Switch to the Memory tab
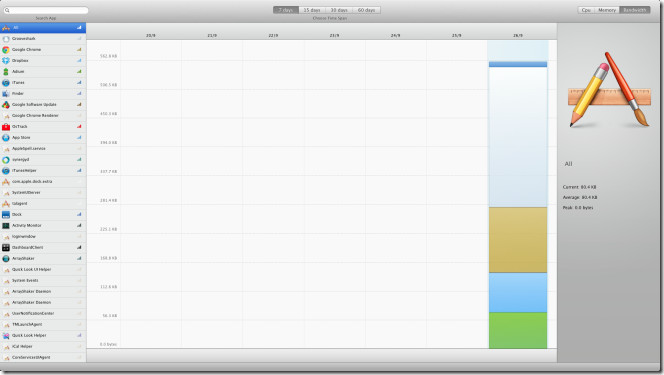 pos(607,10)
